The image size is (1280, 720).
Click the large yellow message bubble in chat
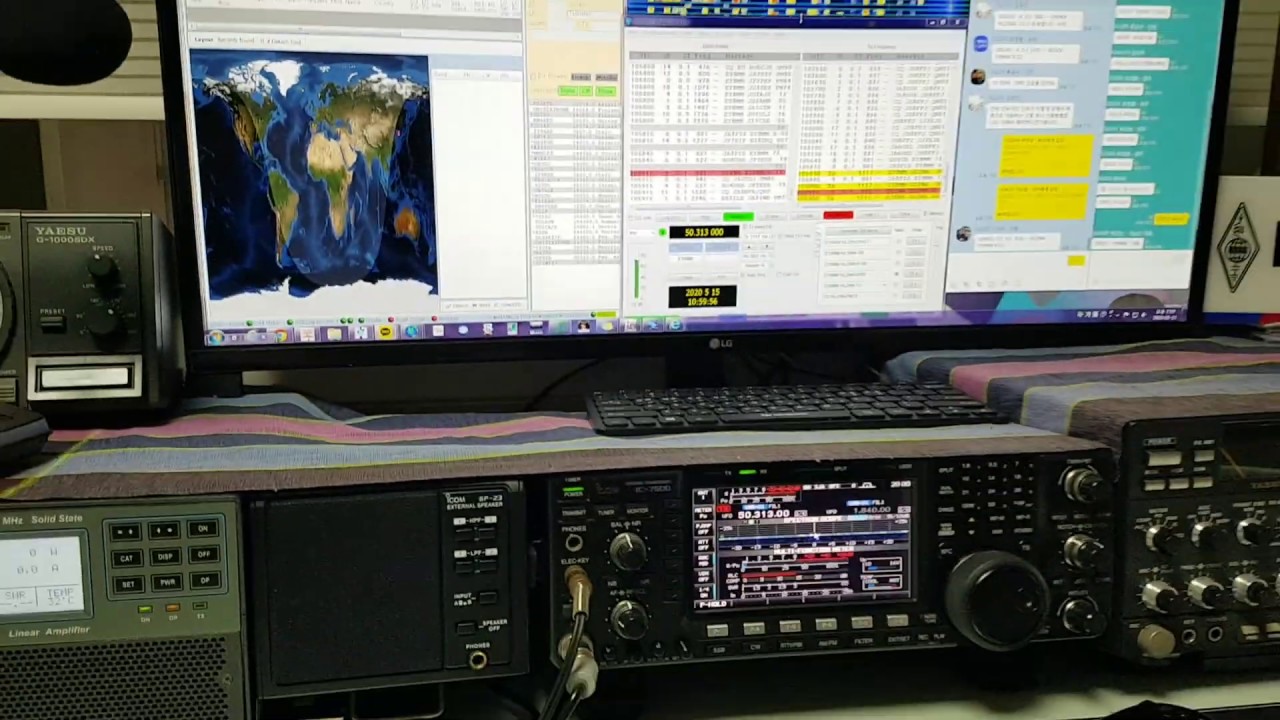coord(1047,155)
